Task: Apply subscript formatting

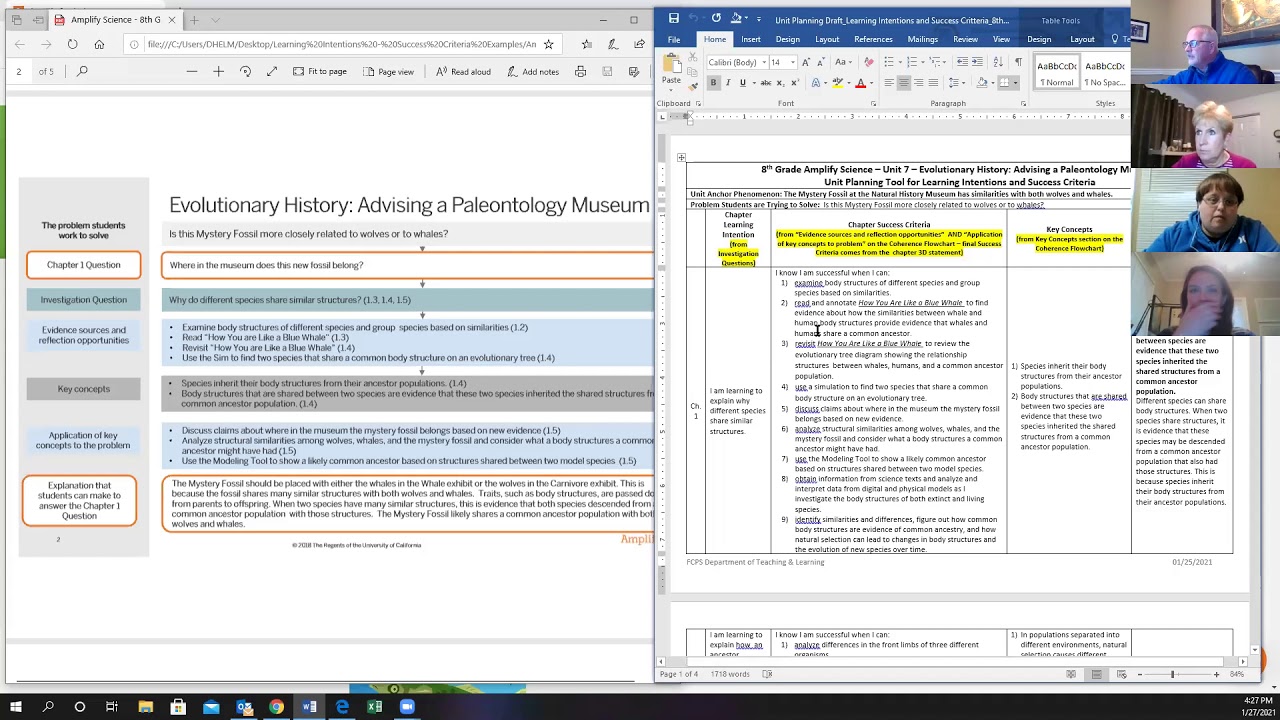Action: 781,83
